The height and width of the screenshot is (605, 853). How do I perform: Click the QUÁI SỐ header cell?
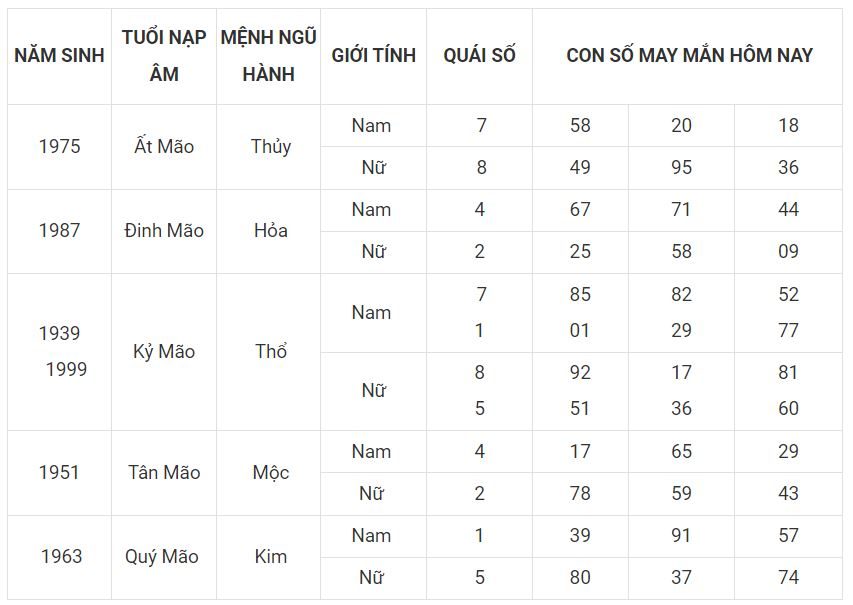[x=479, y=55]
